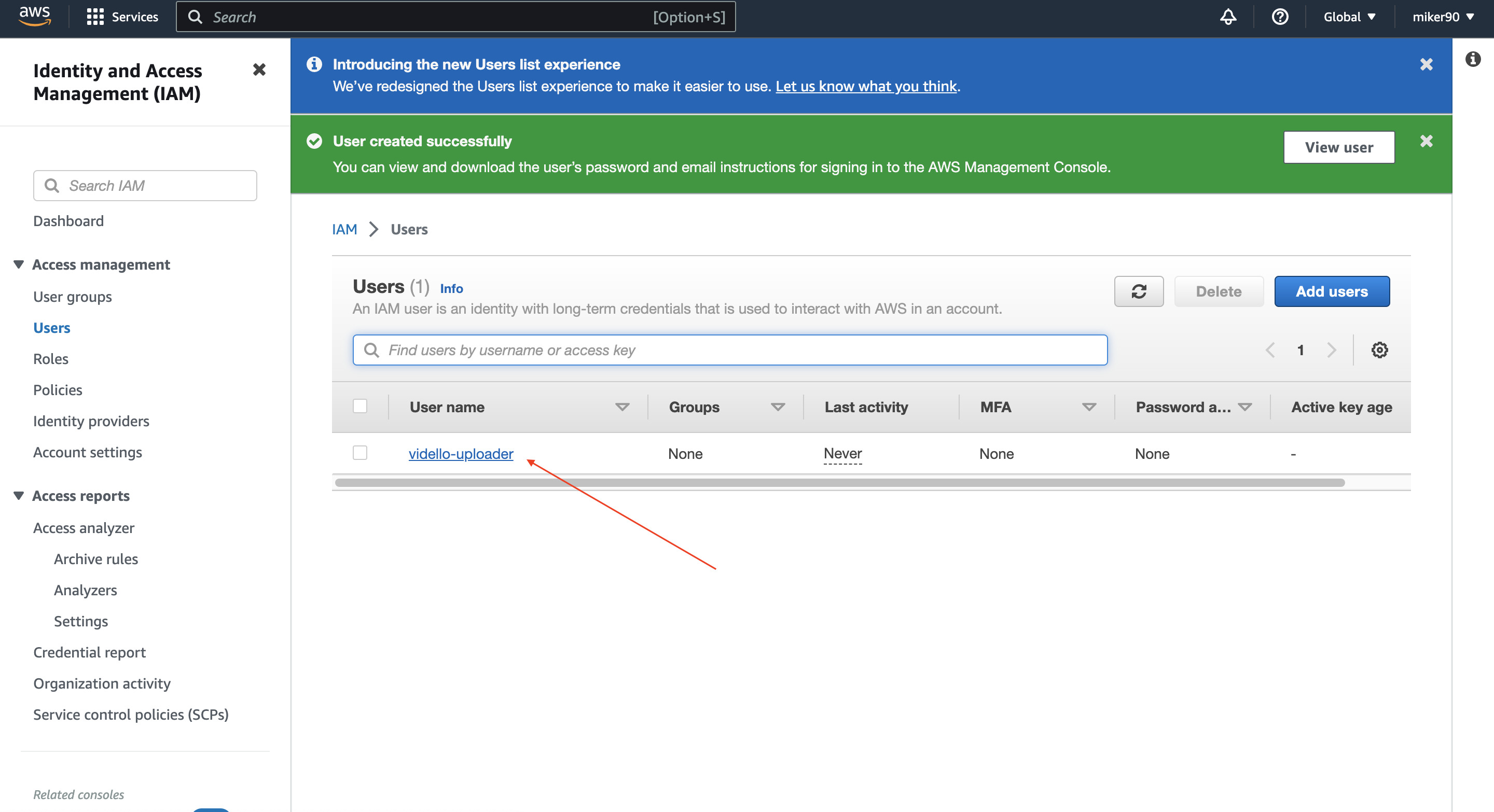The image size is (1494, 812).
Task: Click the green success checkmark icon
Action: [x=314, y=141]
